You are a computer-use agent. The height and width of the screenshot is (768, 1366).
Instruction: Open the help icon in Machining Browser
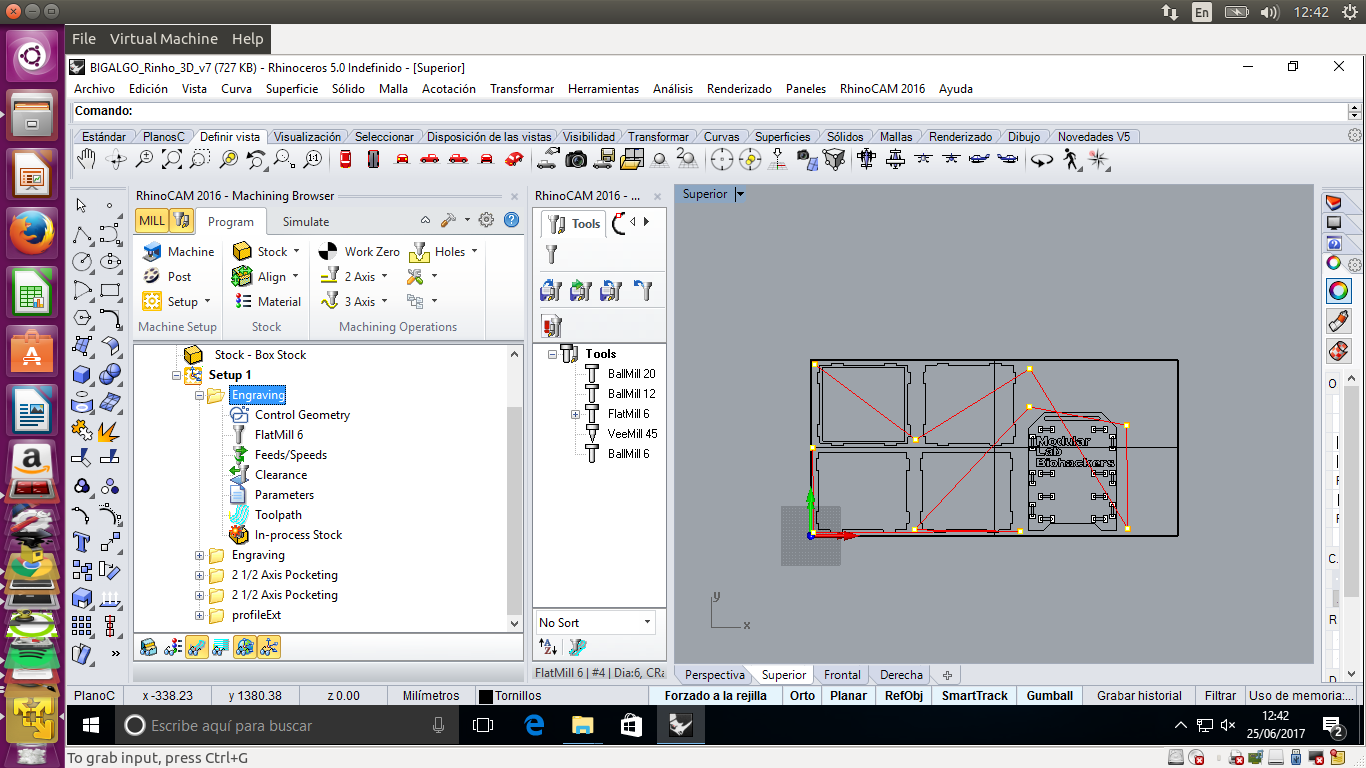[512, 220]
